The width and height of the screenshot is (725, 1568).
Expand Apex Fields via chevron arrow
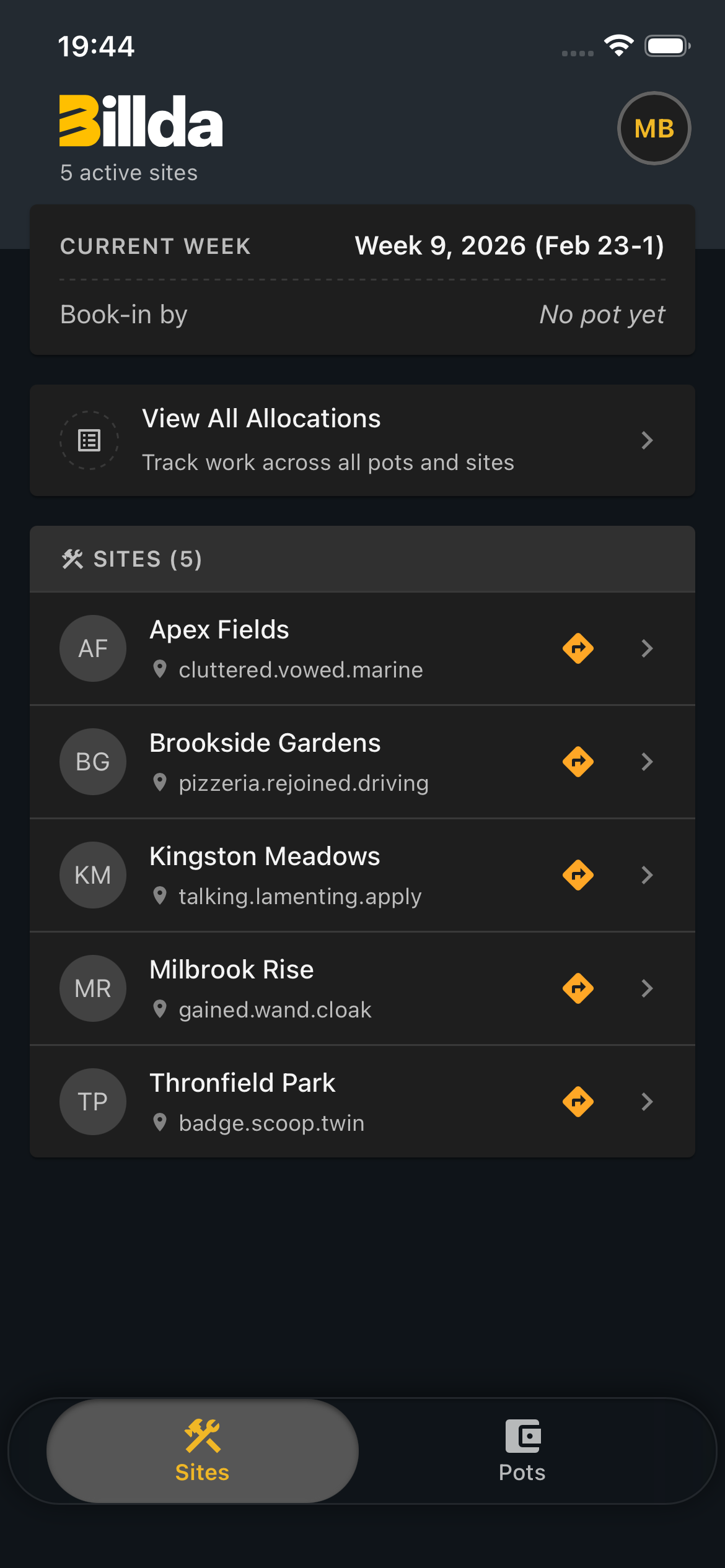coord(647,648)
